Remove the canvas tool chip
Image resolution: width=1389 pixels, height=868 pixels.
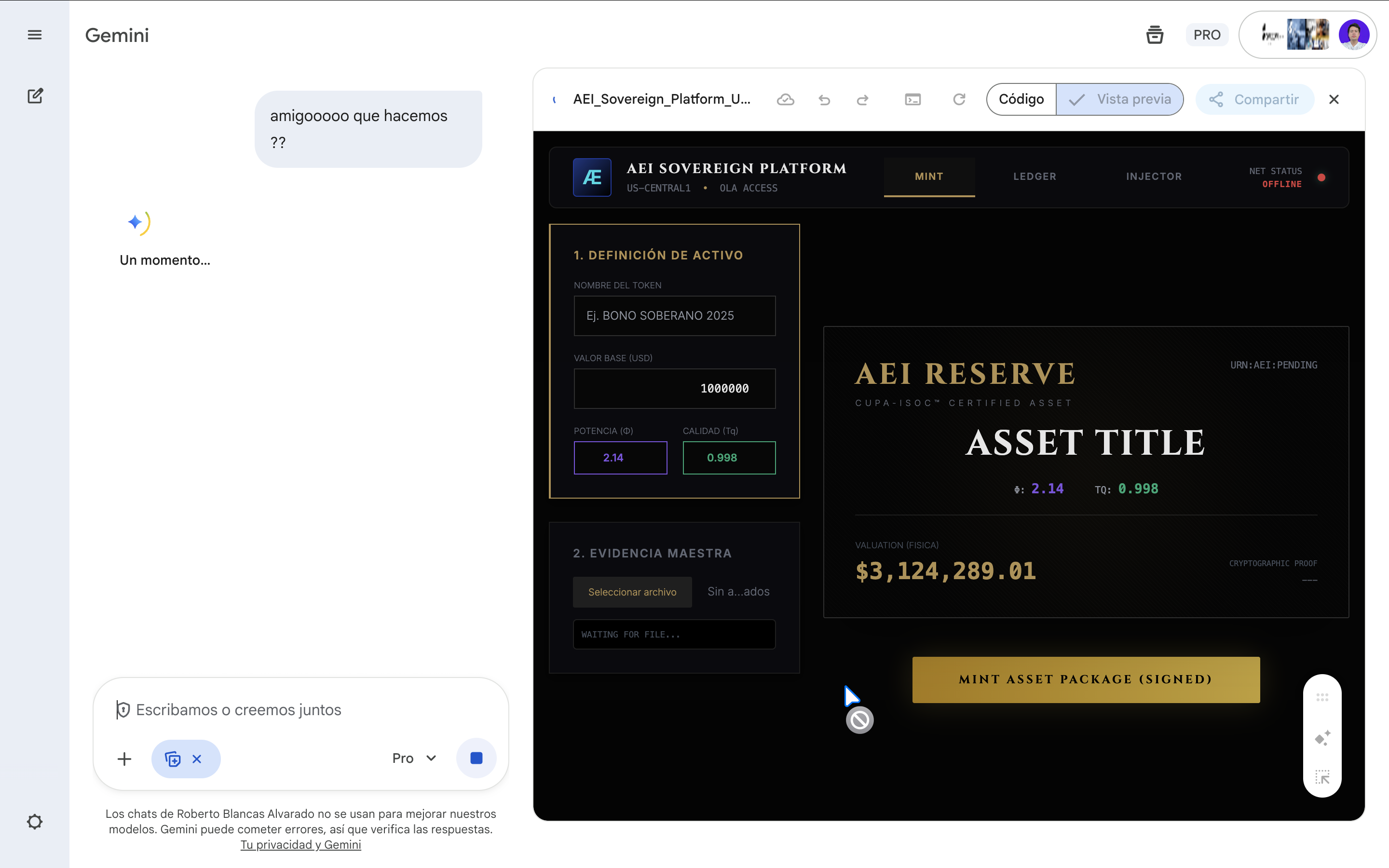tap(197, 759)
